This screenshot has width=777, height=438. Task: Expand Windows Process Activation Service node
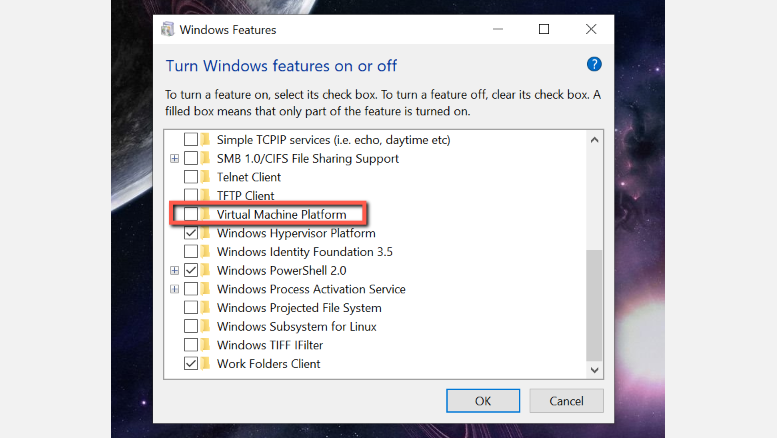(x=174, y=289)
